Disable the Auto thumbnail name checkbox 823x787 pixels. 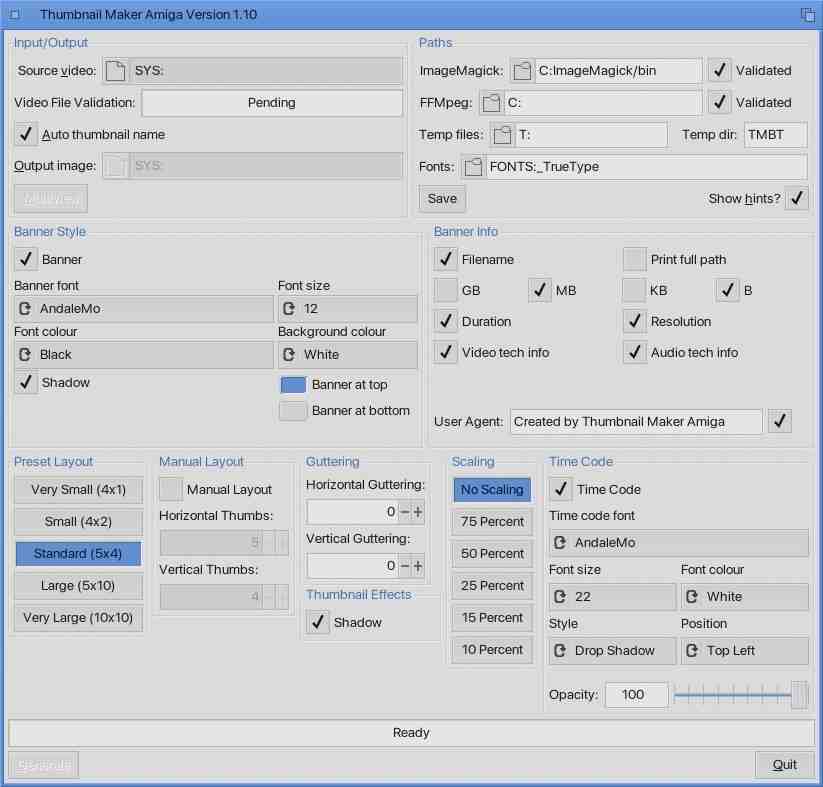tap(26, 135)
